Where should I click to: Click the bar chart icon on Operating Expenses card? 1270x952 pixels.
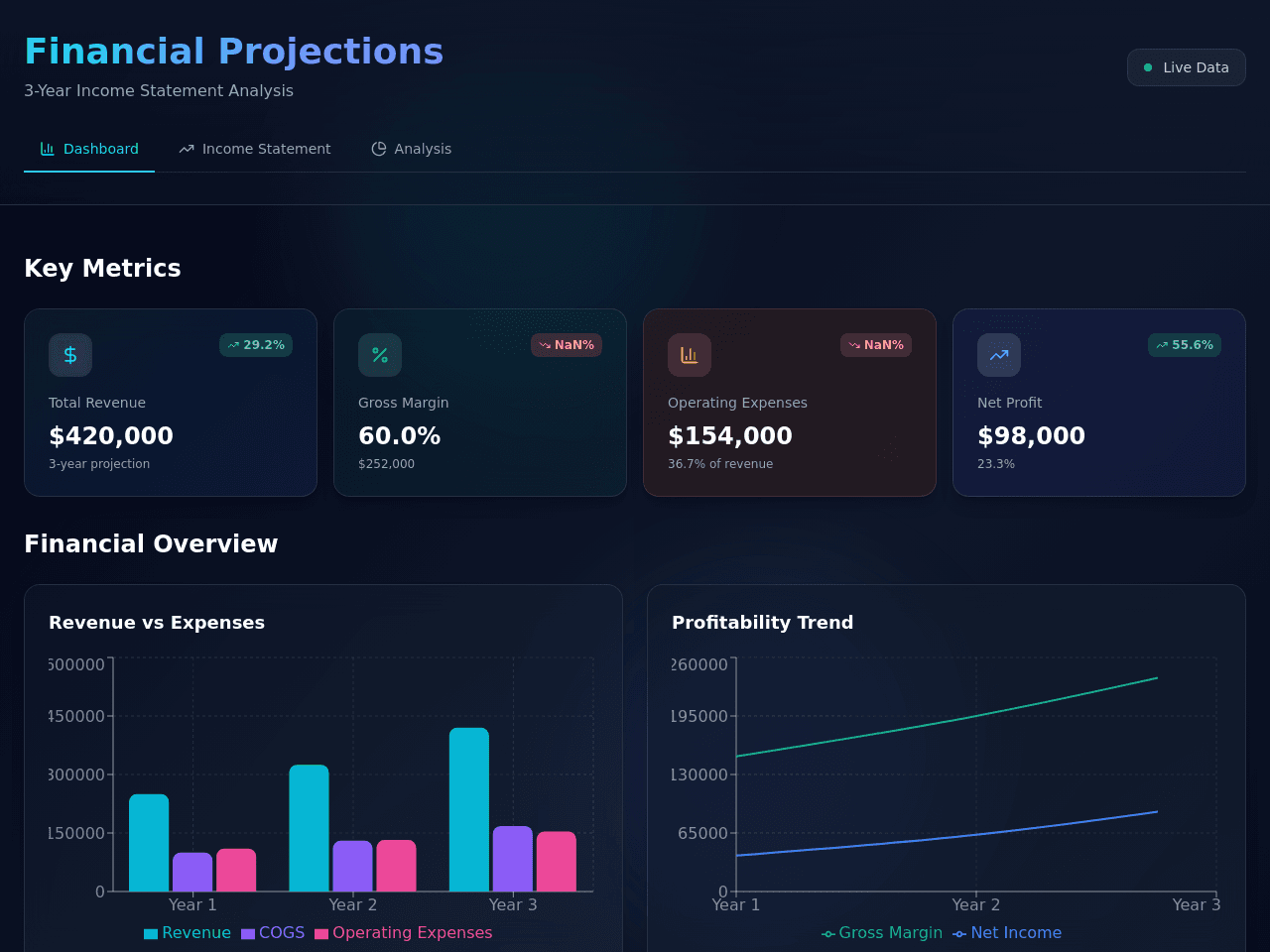[690, 355]
